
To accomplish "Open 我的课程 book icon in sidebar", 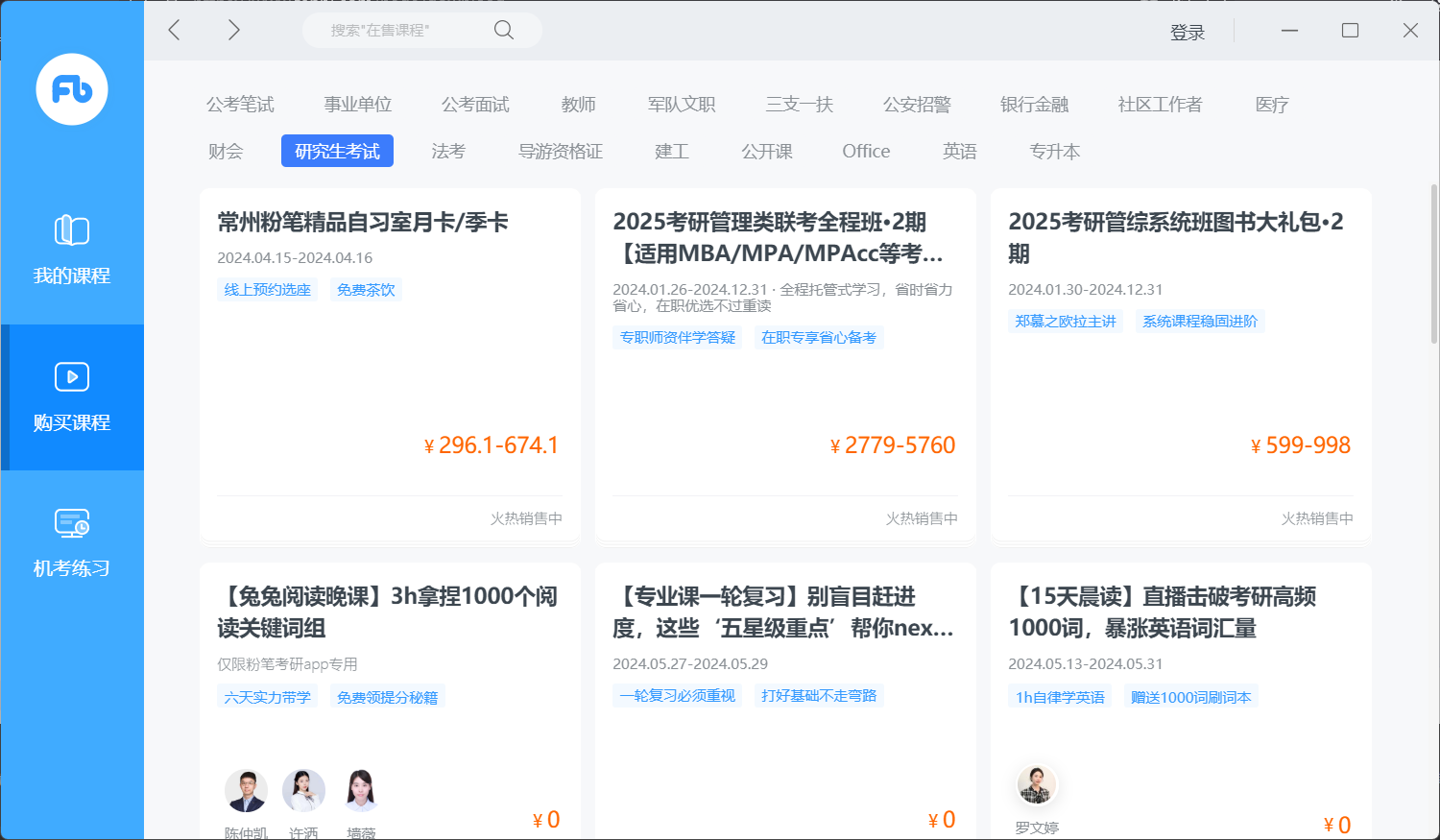I will (72, 231).
